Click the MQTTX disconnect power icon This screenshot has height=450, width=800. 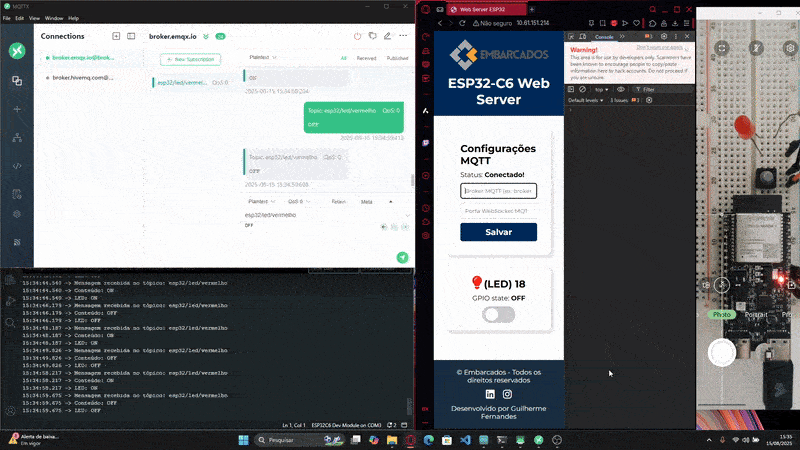[358, 36]
